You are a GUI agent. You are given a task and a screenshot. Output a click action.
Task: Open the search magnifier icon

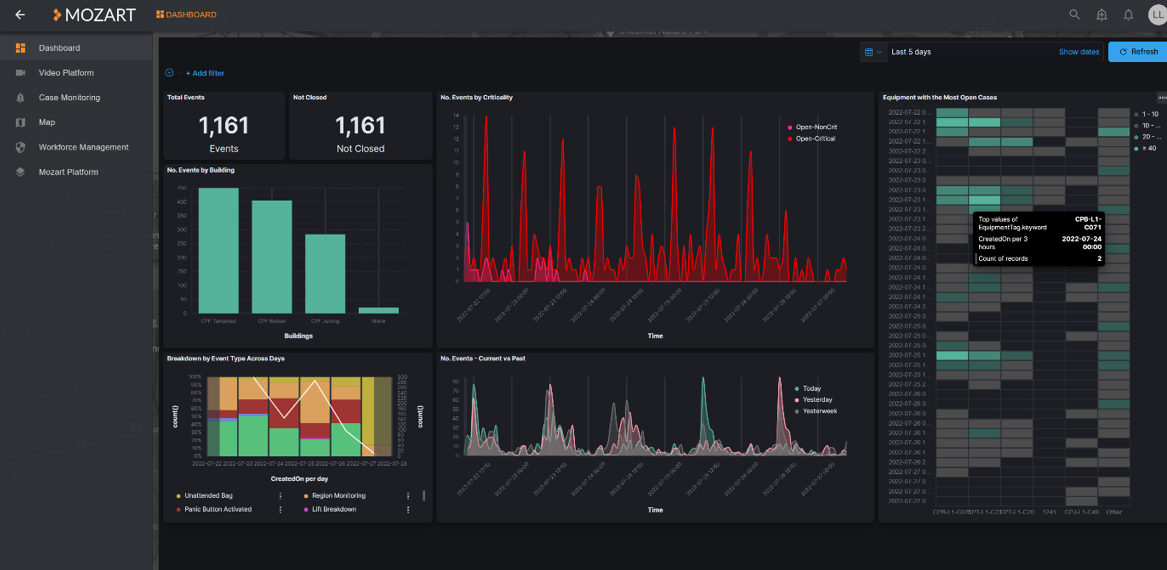1075,15
